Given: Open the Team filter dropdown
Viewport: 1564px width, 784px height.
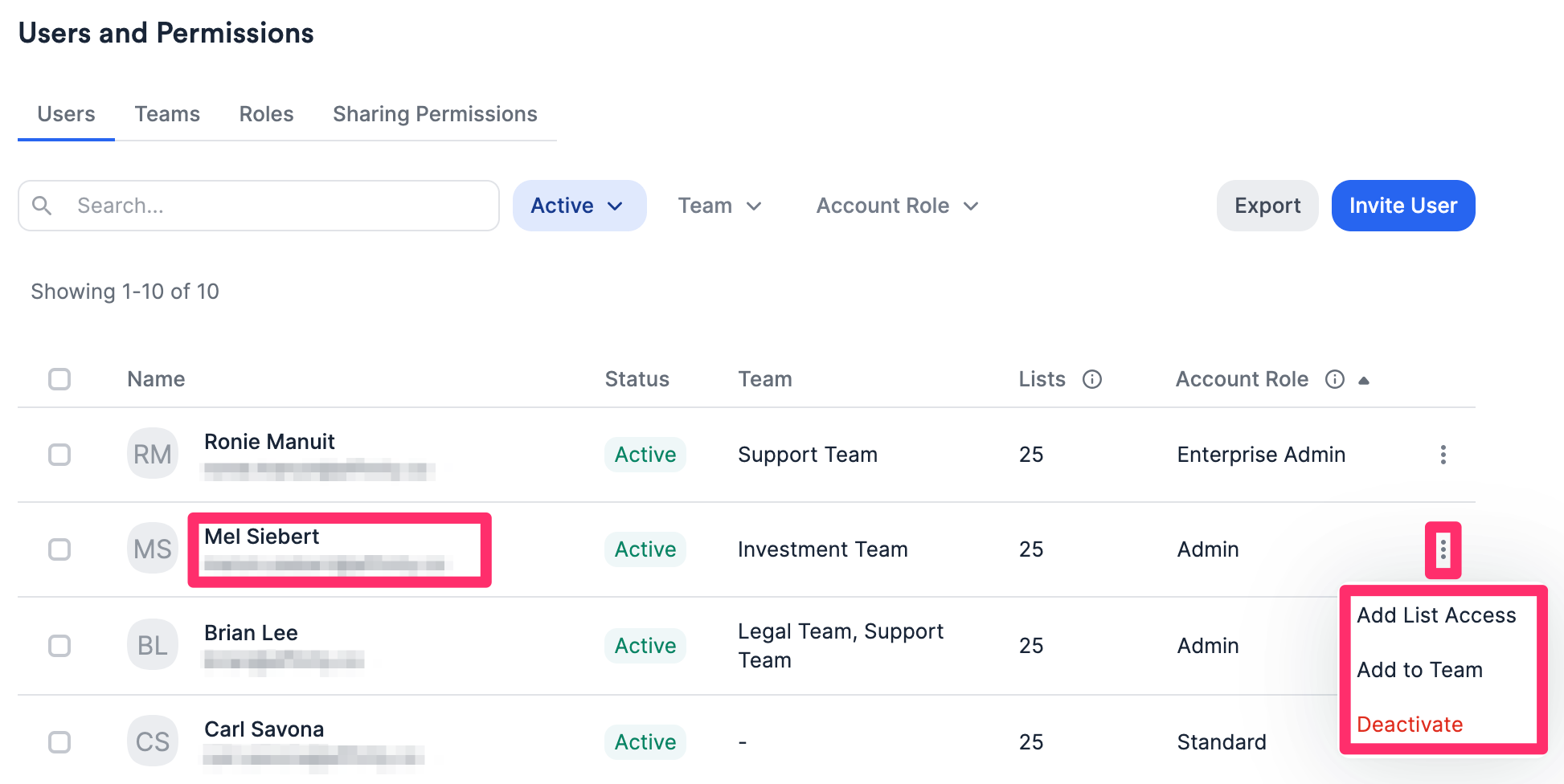Looking at the screenshot, I should (719, 206).
